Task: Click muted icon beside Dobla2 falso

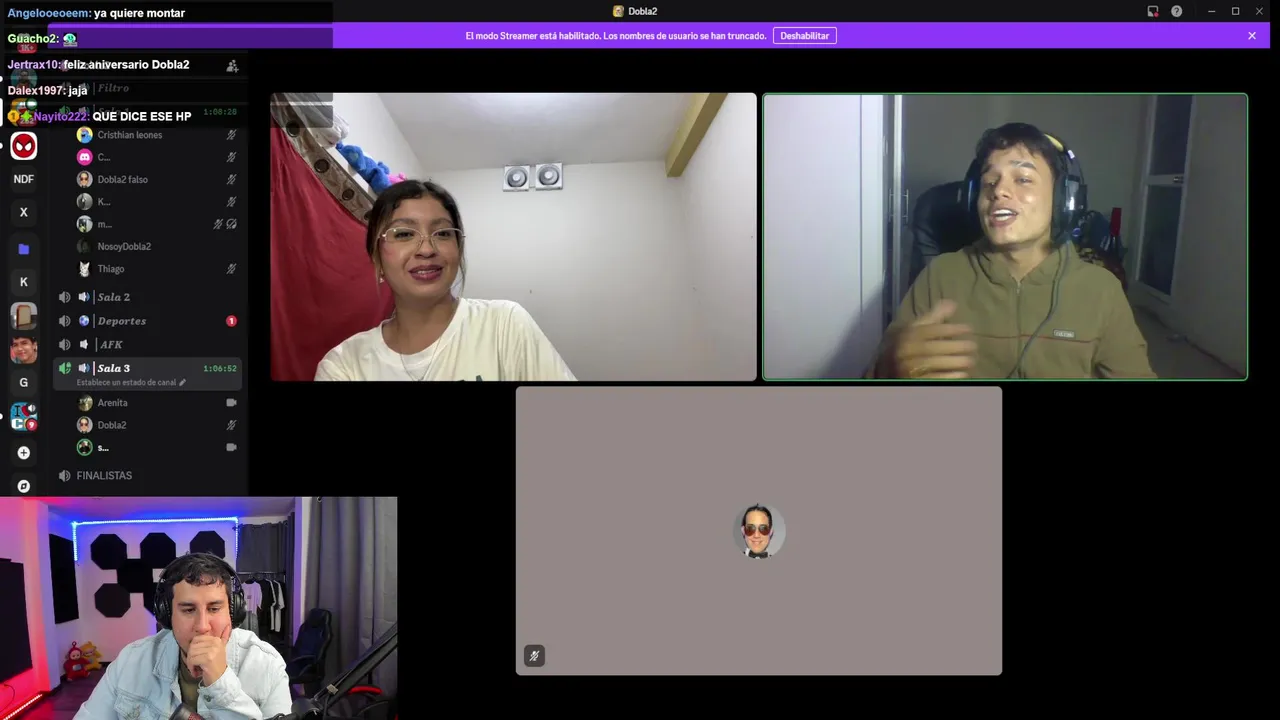Action: tap(231, 179)
